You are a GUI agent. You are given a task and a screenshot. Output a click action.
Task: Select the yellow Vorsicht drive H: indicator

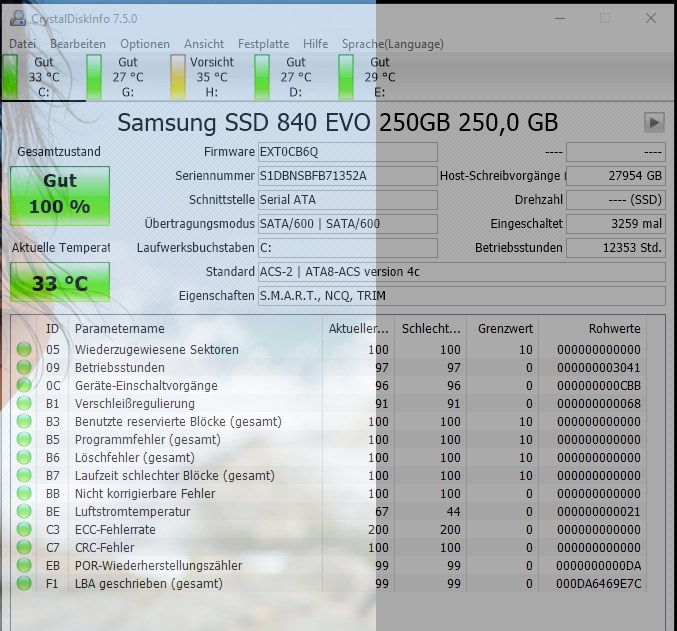coord(178,77)
